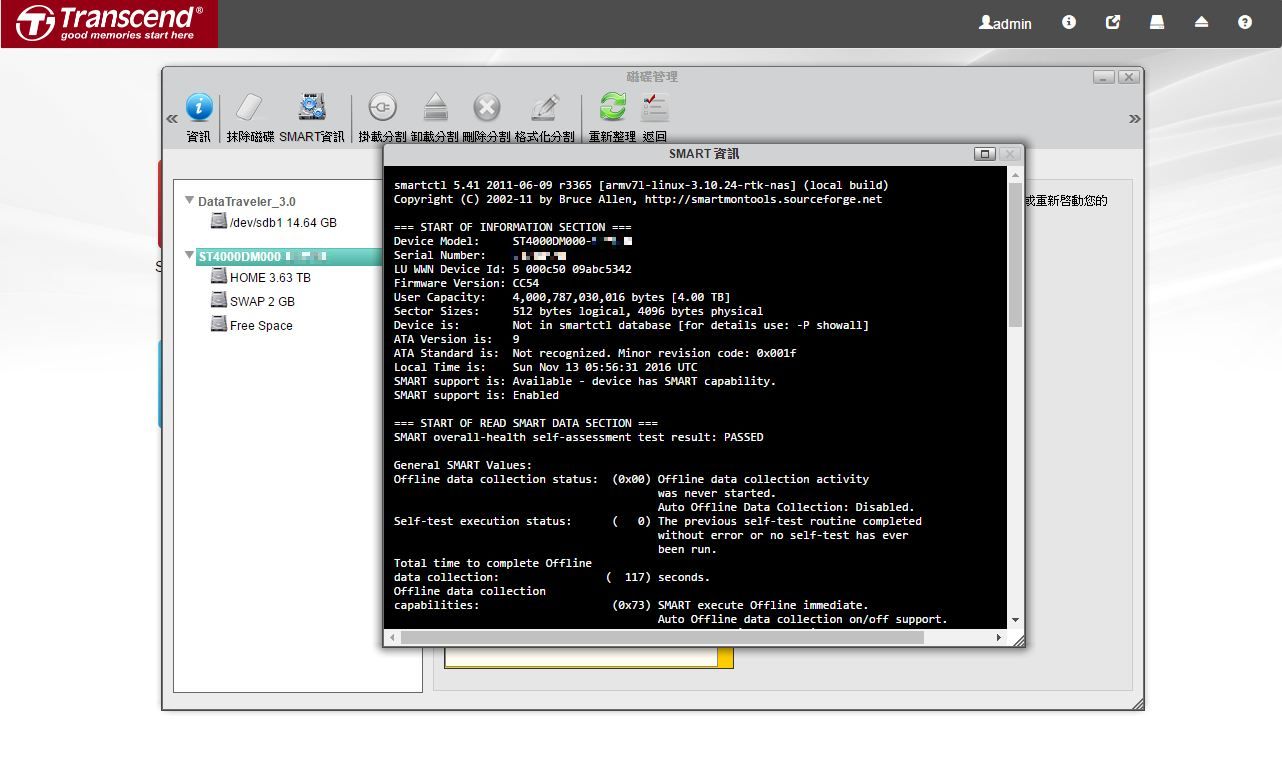Click the 重新整理 refresh green arrows icon

[x=612, y=107]
